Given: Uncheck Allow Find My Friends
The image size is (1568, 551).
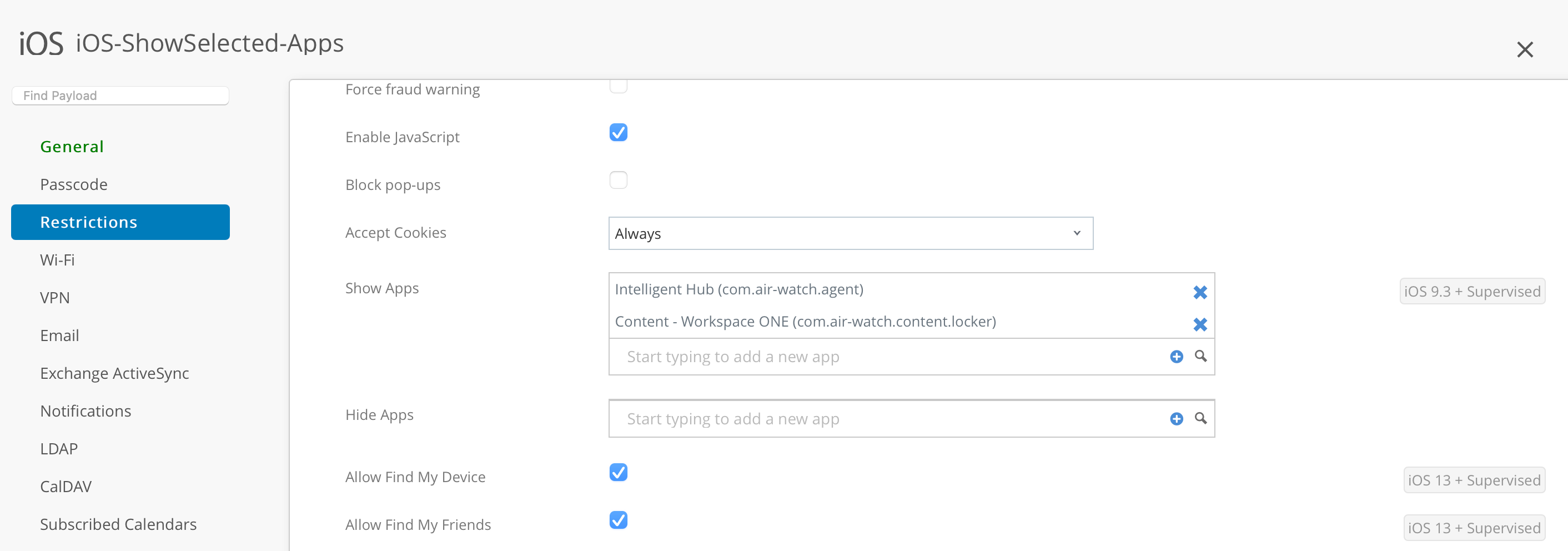Looking at the screenshot, I should click(x=619, y=520).
